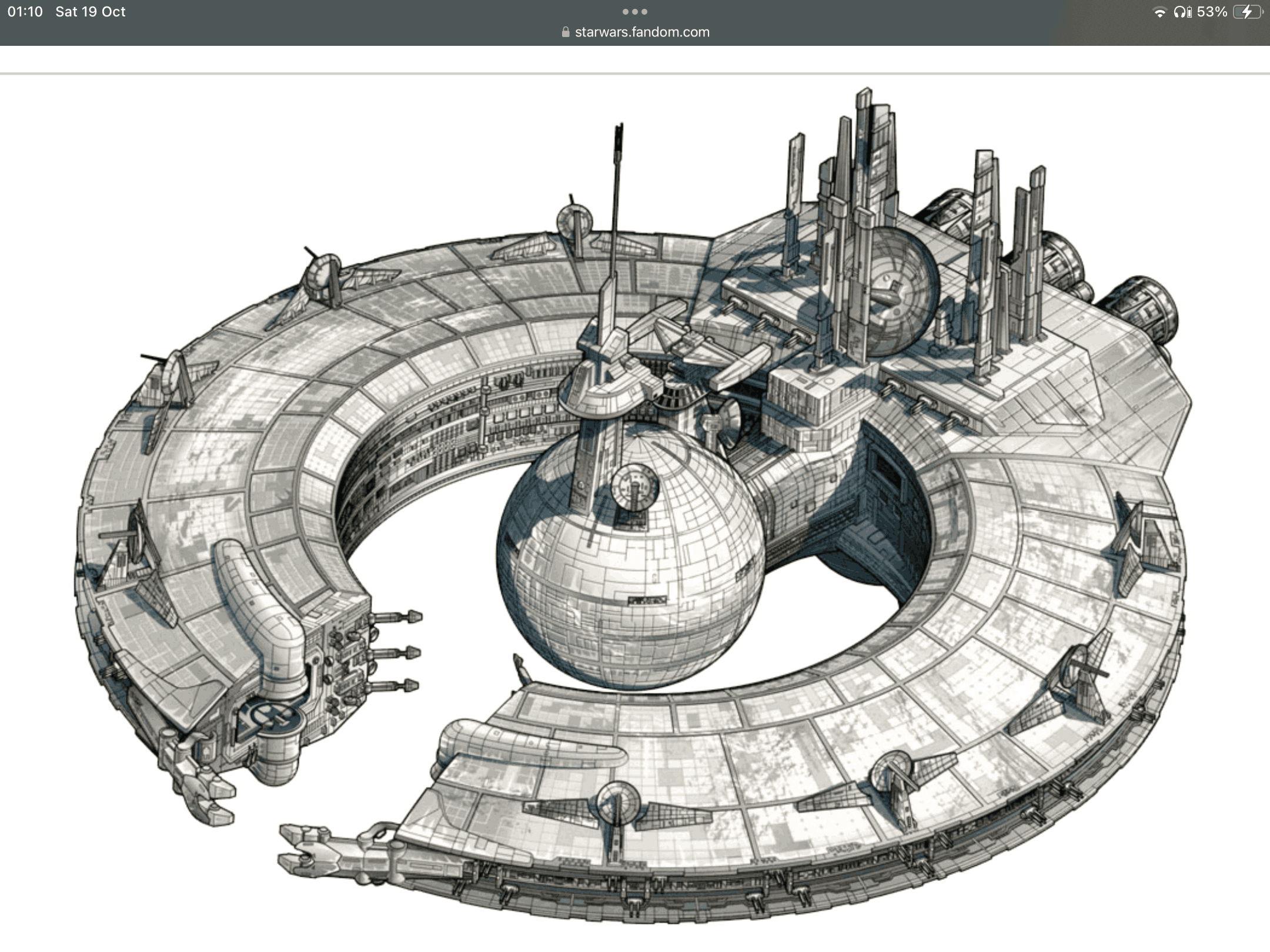Tap the battery charging icon
This screenshot has width=1270, height=952.
1248,12
